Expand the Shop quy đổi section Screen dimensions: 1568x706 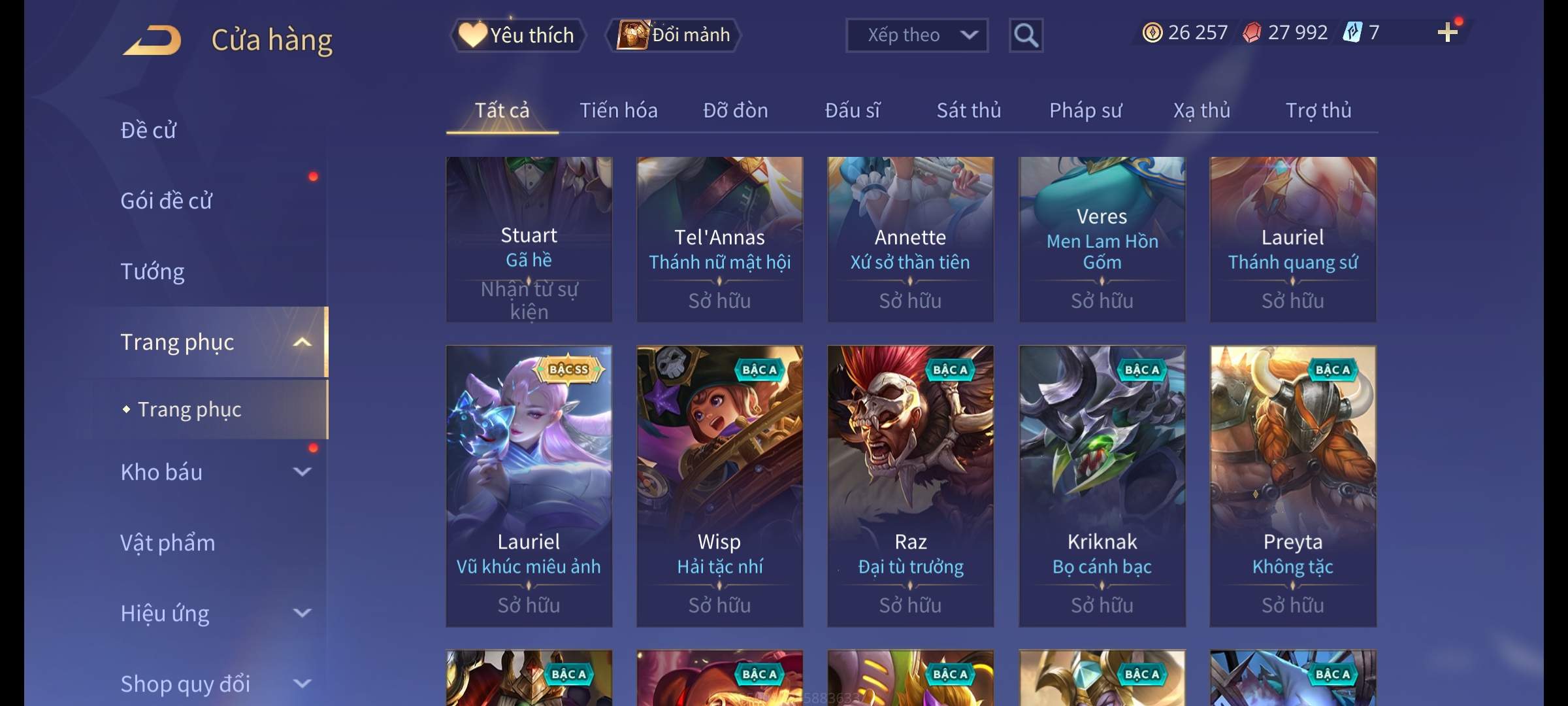point(302,684)
